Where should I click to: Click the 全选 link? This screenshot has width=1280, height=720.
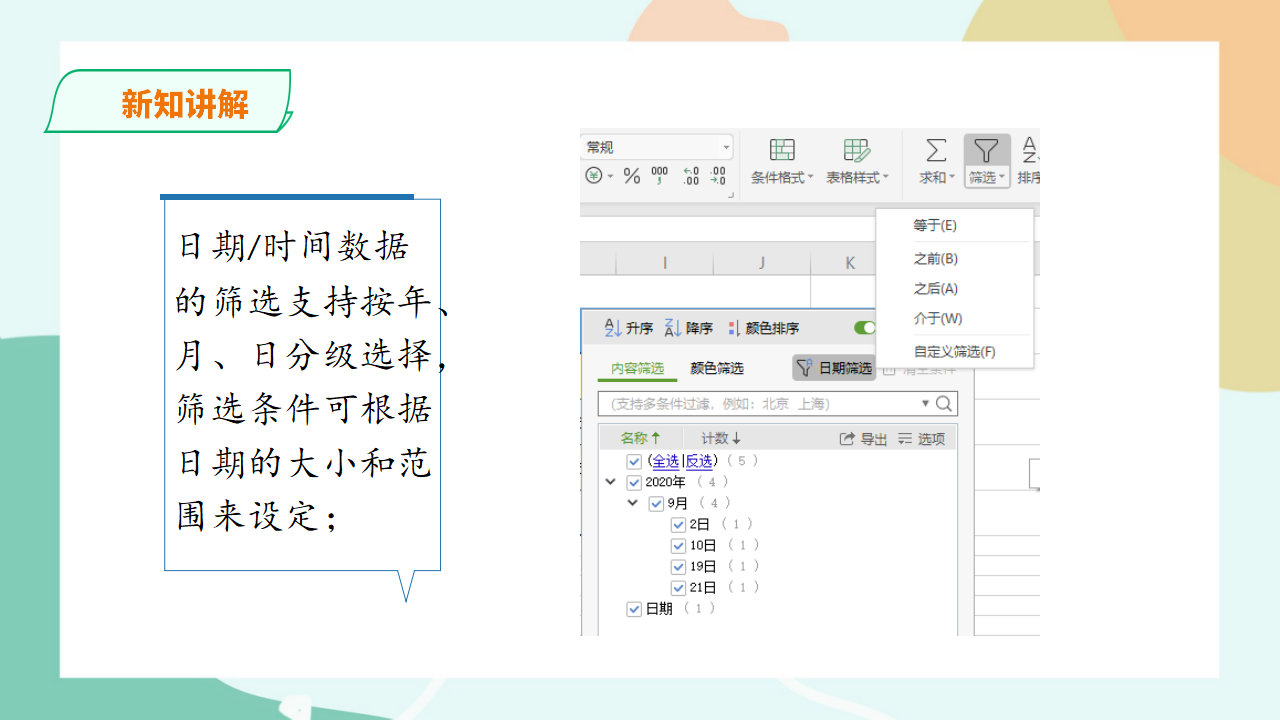(665, 461)
